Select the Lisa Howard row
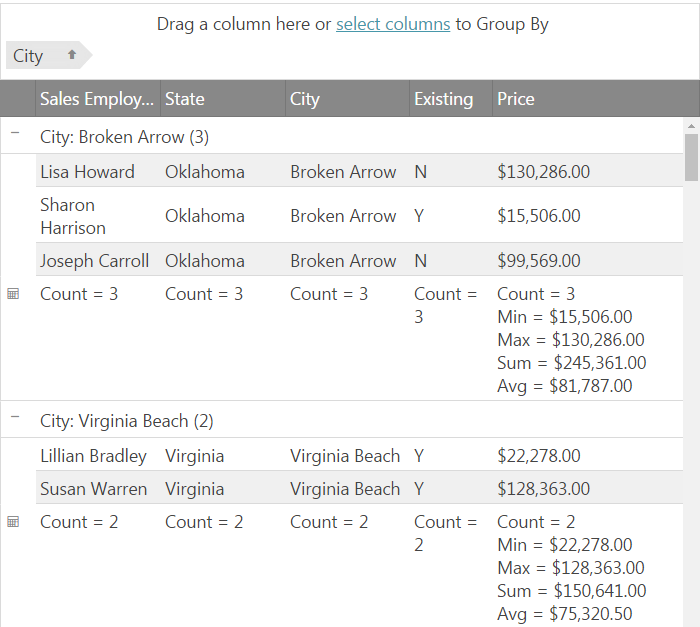 [87, 172]
